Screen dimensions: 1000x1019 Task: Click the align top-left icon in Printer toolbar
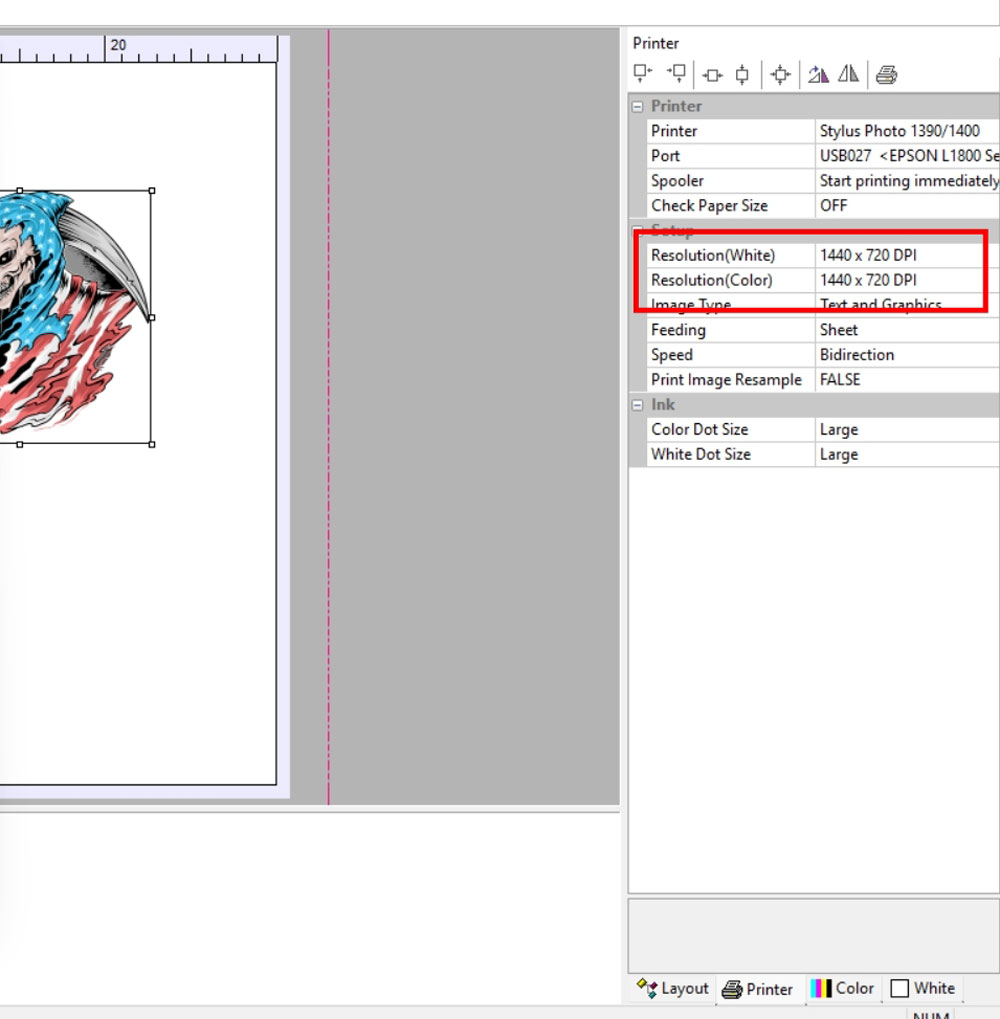[x=643, y=74]
